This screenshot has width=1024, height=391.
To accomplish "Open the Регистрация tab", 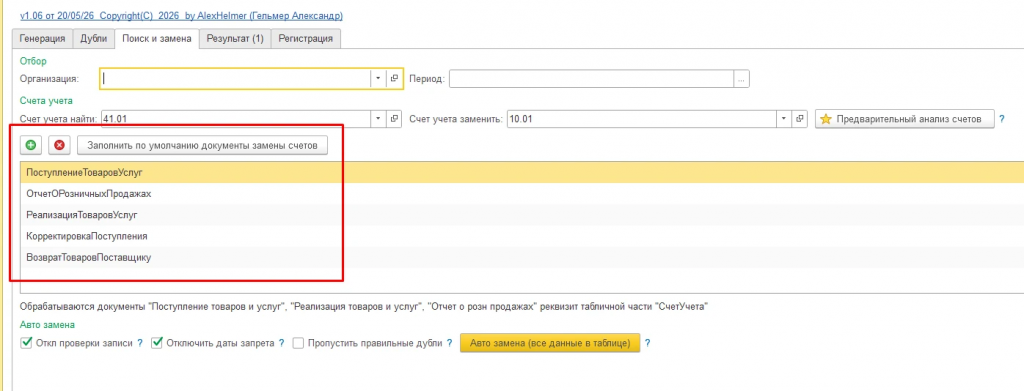I will [306, 39].
